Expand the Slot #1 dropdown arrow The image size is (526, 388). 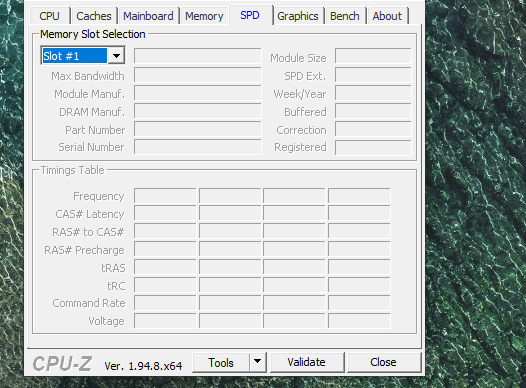pos(116,56)
